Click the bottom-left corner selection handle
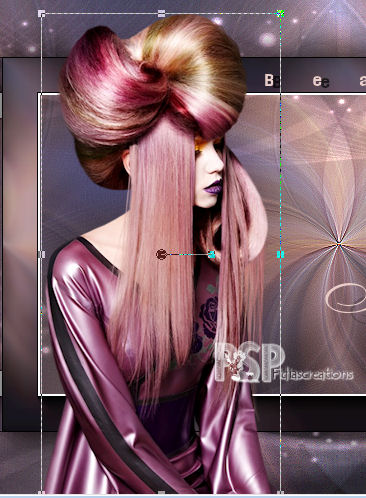The width and height of the screenshot is (366, 498). pos(41,494)
